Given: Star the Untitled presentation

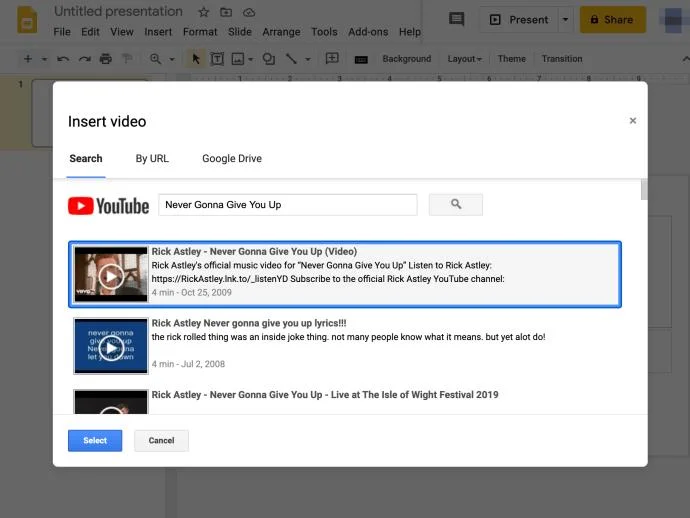Looking at the screenshot, I should pos(203,12).
